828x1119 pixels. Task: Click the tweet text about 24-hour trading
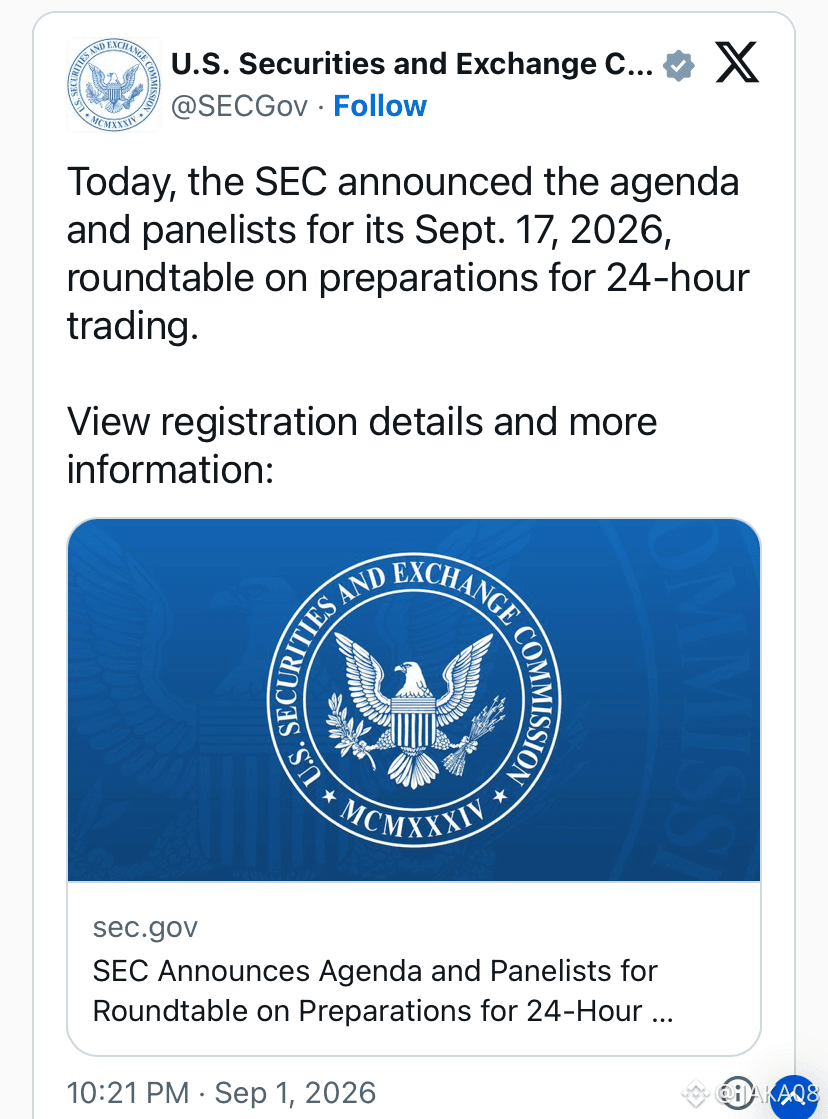(408, 253)
